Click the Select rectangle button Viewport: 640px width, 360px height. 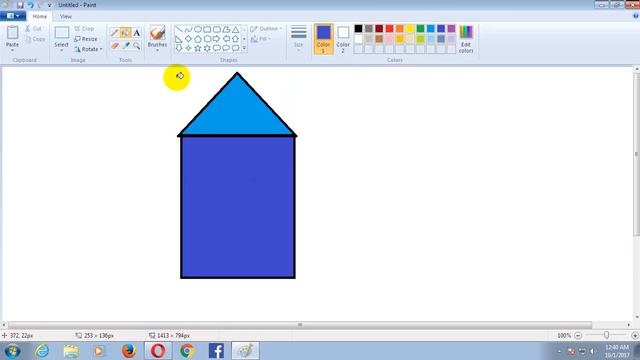tap(61, 36)
